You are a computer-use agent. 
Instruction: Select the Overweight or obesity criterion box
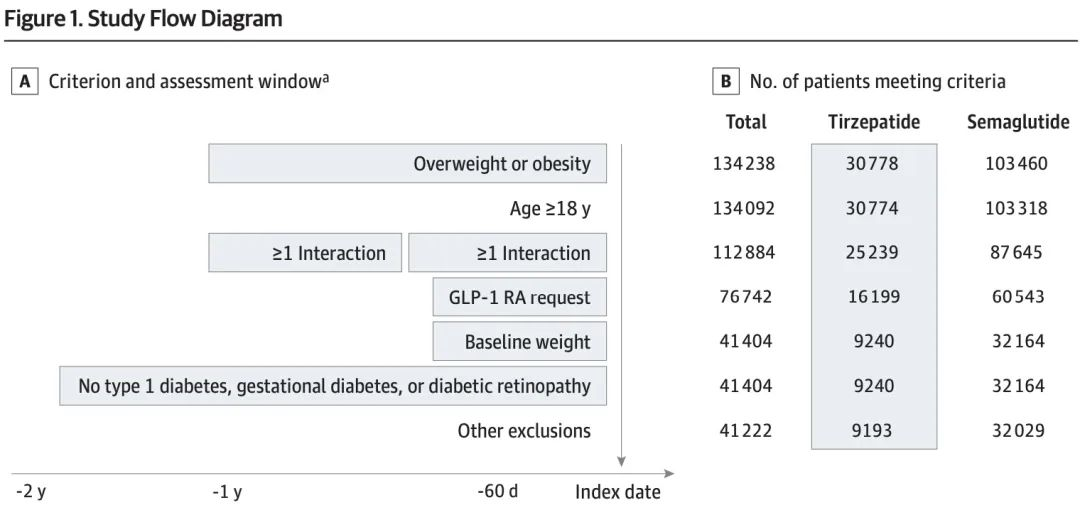click(407, 163)
